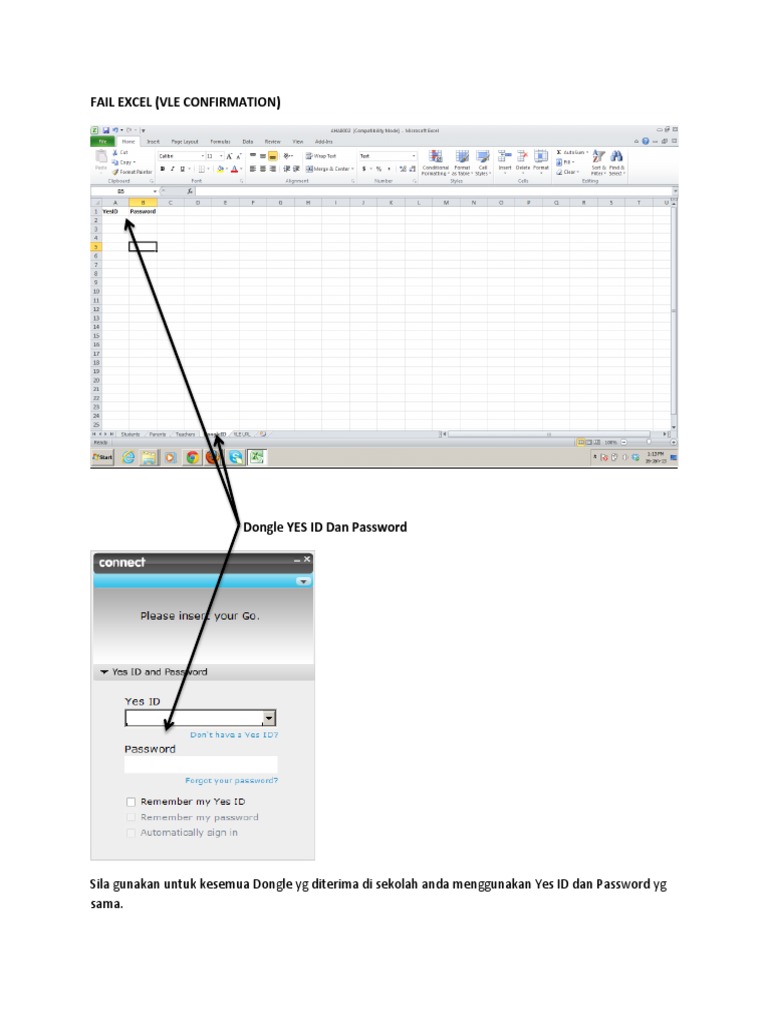Viewport: 768px width, 1024px height.
Task: Click the Merge & Center icon
Action: pyautogui.click(x=310, y=169)
